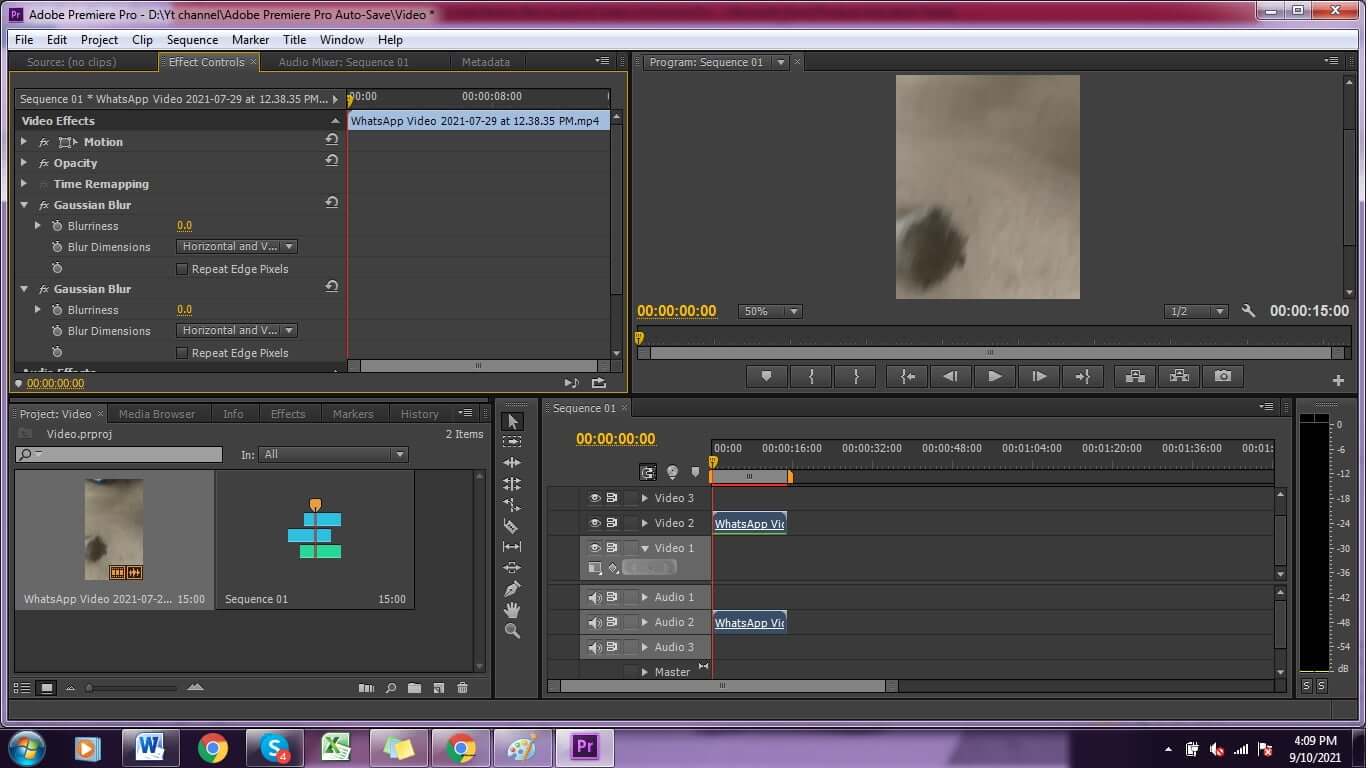Select the Pen tool
Image resolution: width=1370 pixels, height=768 pixels.
click(x=512, y=588)
